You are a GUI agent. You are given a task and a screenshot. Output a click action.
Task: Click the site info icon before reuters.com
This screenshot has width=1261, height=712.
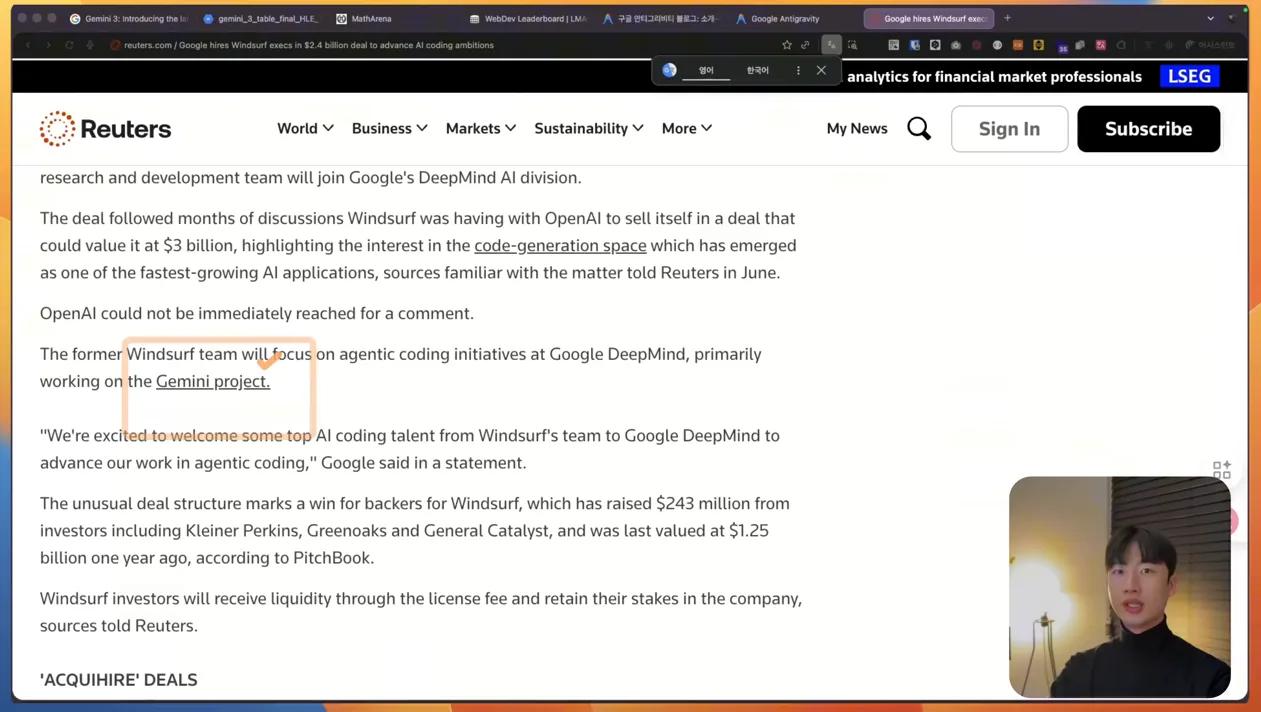coord(115,45)
